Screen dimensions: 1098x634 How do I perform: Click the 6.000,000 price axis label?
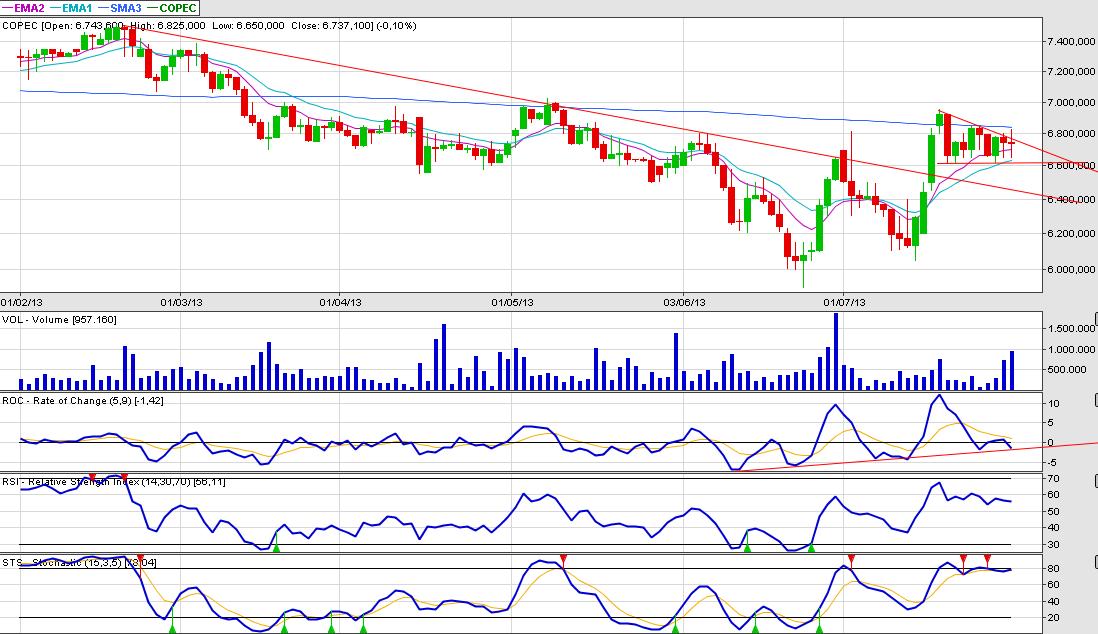click(x=1064, y=270)
